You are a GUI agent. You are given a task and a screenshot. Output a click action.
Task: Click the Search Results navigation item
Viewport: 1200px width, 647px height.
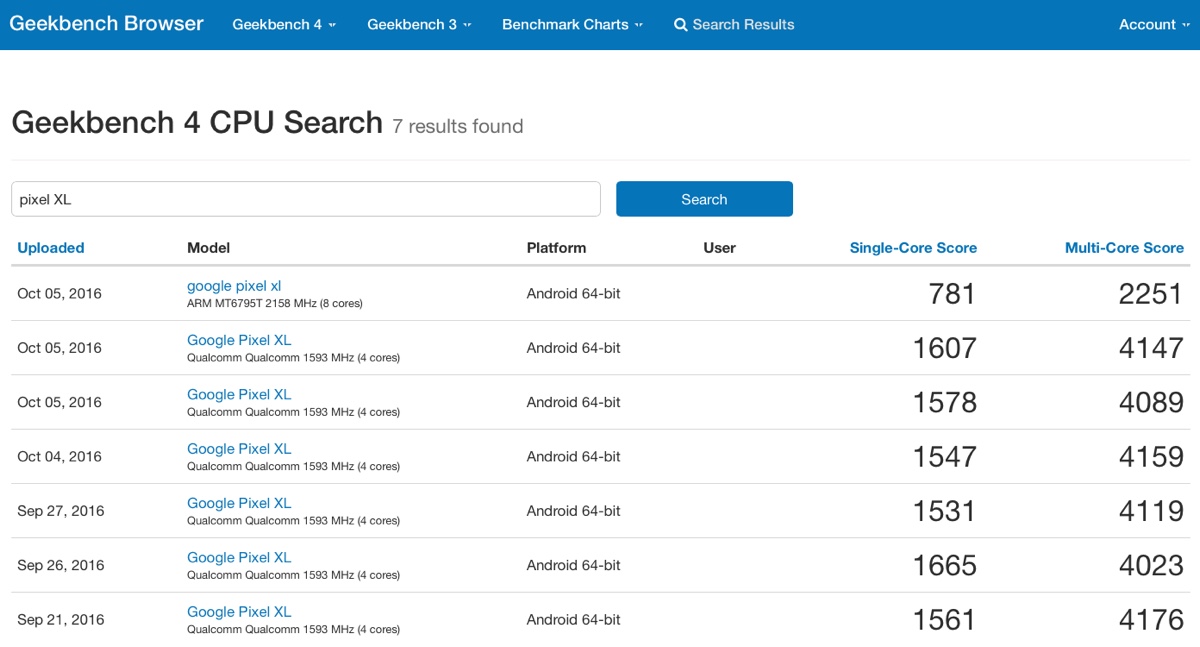pos(743,25)
